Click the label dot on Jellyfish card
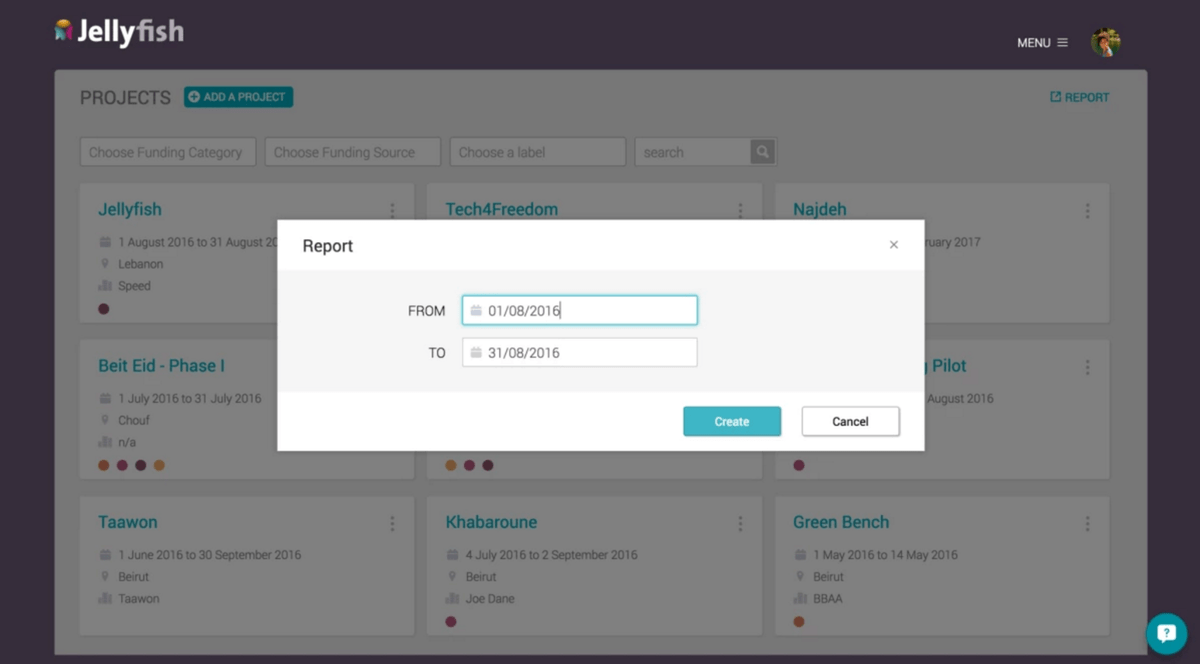 tap(104, 309)
